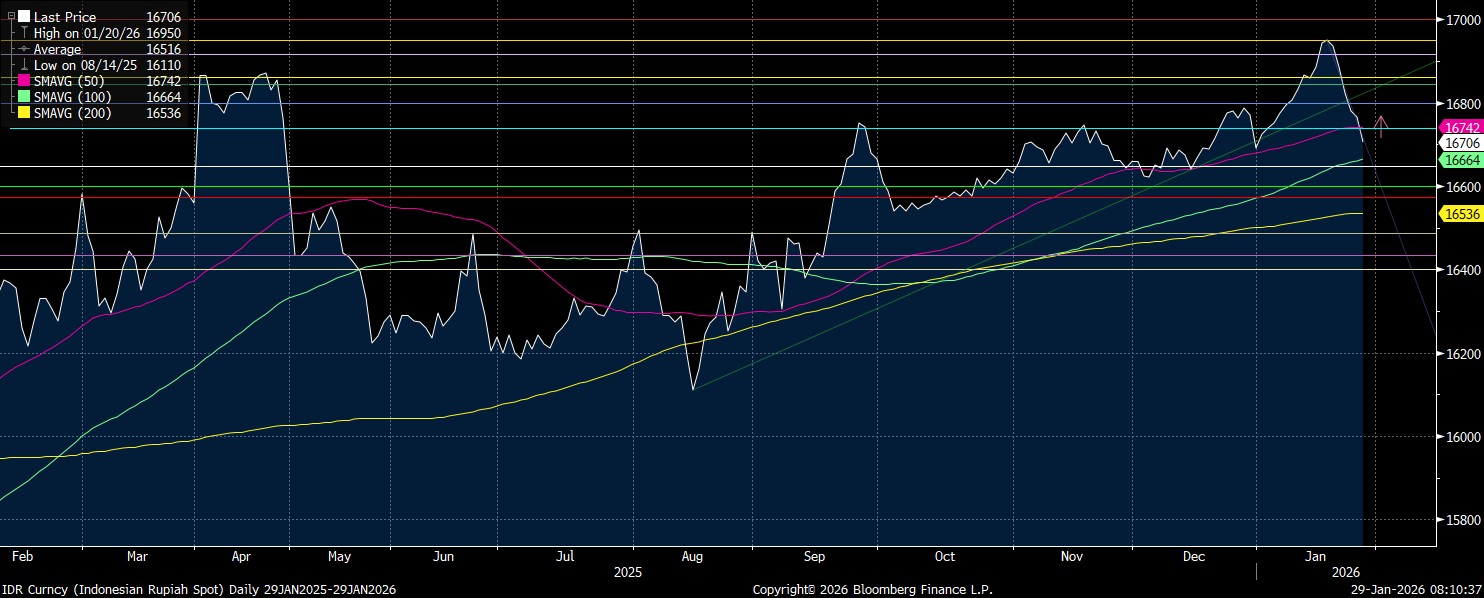Click the green SMAVG (100) legend swatch

pos(24,97)
